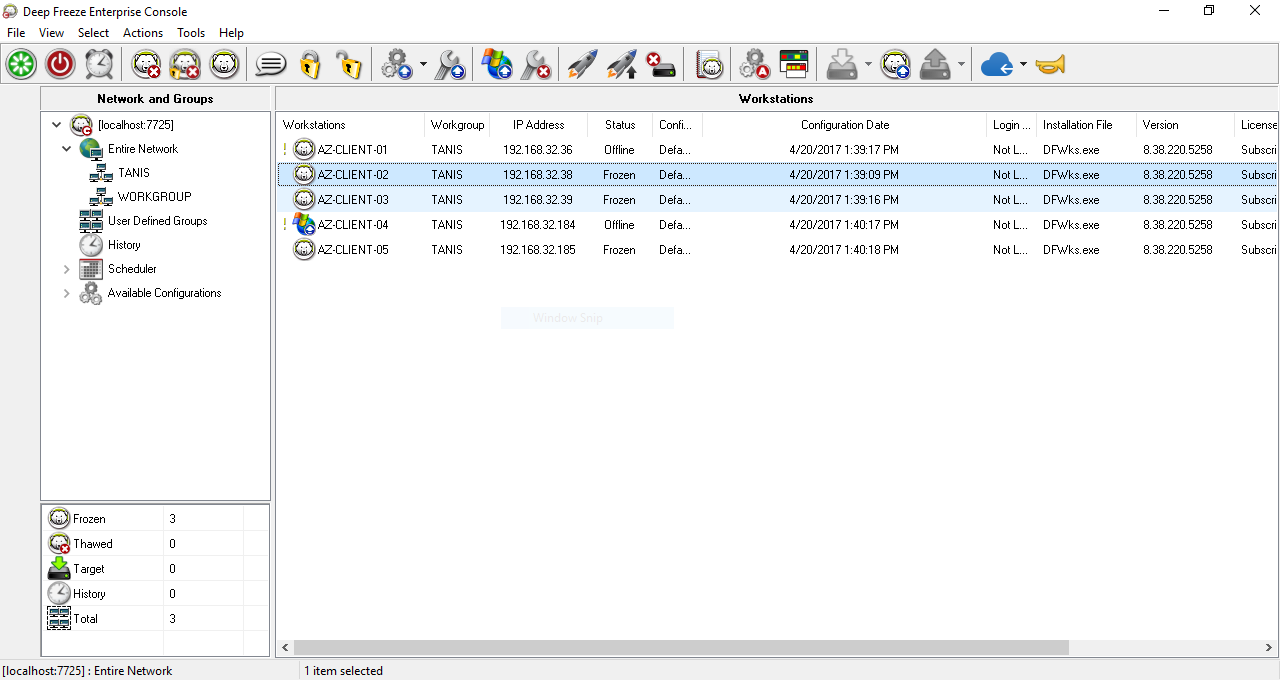Viewport: 1280px width, 680px height.
Task: Open the File menu
Action: (x=16, y=33)
